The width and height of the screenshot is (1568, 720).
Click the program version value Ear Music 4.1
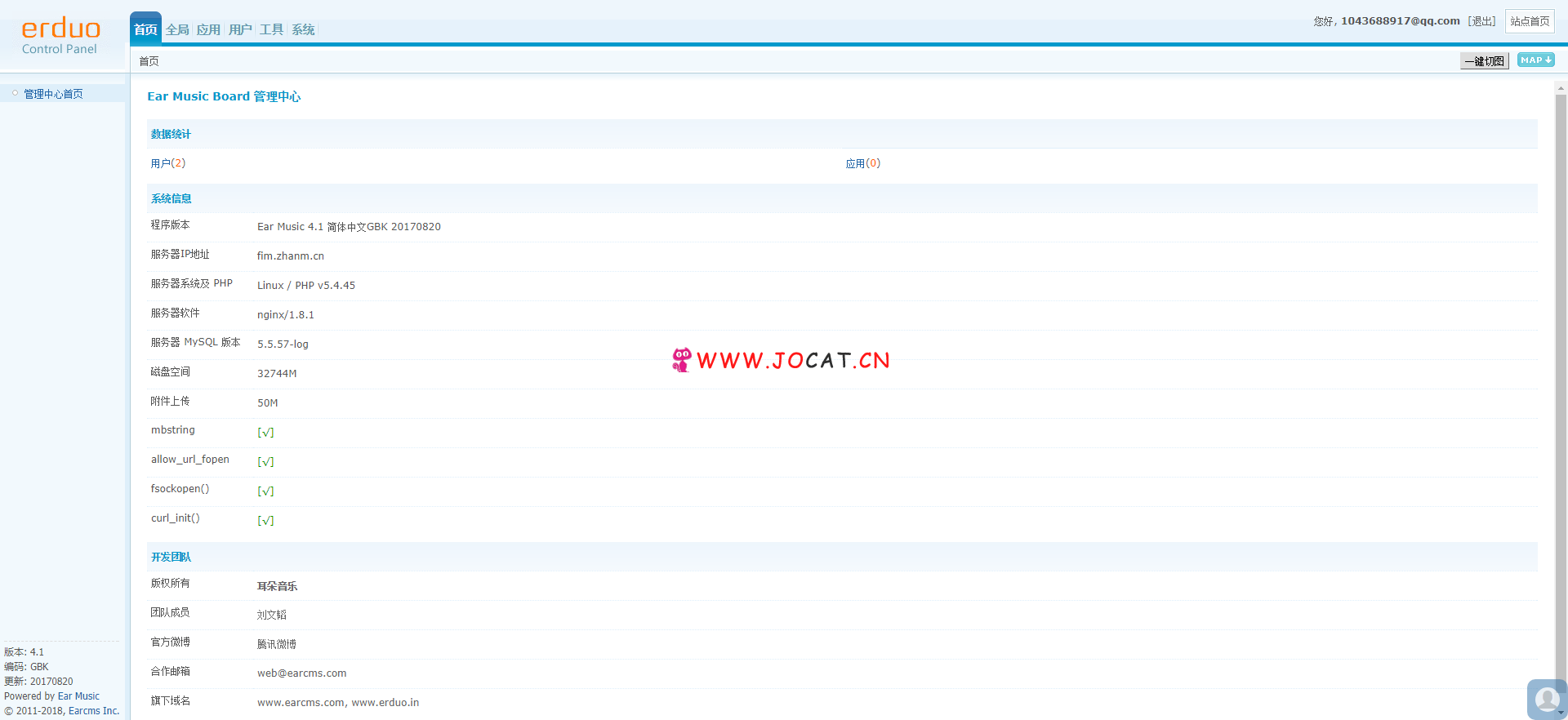click(349, 227)
